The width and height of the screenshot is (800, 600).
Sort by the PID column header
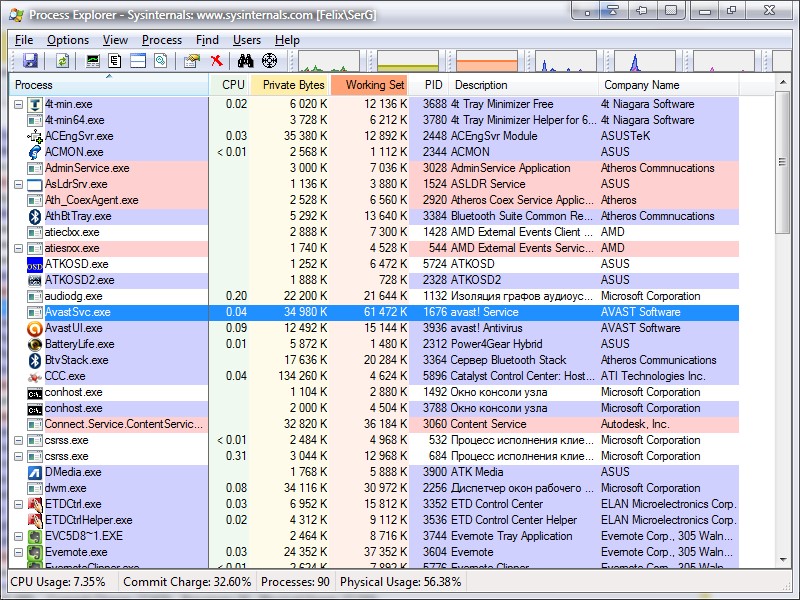coord(430,85)
